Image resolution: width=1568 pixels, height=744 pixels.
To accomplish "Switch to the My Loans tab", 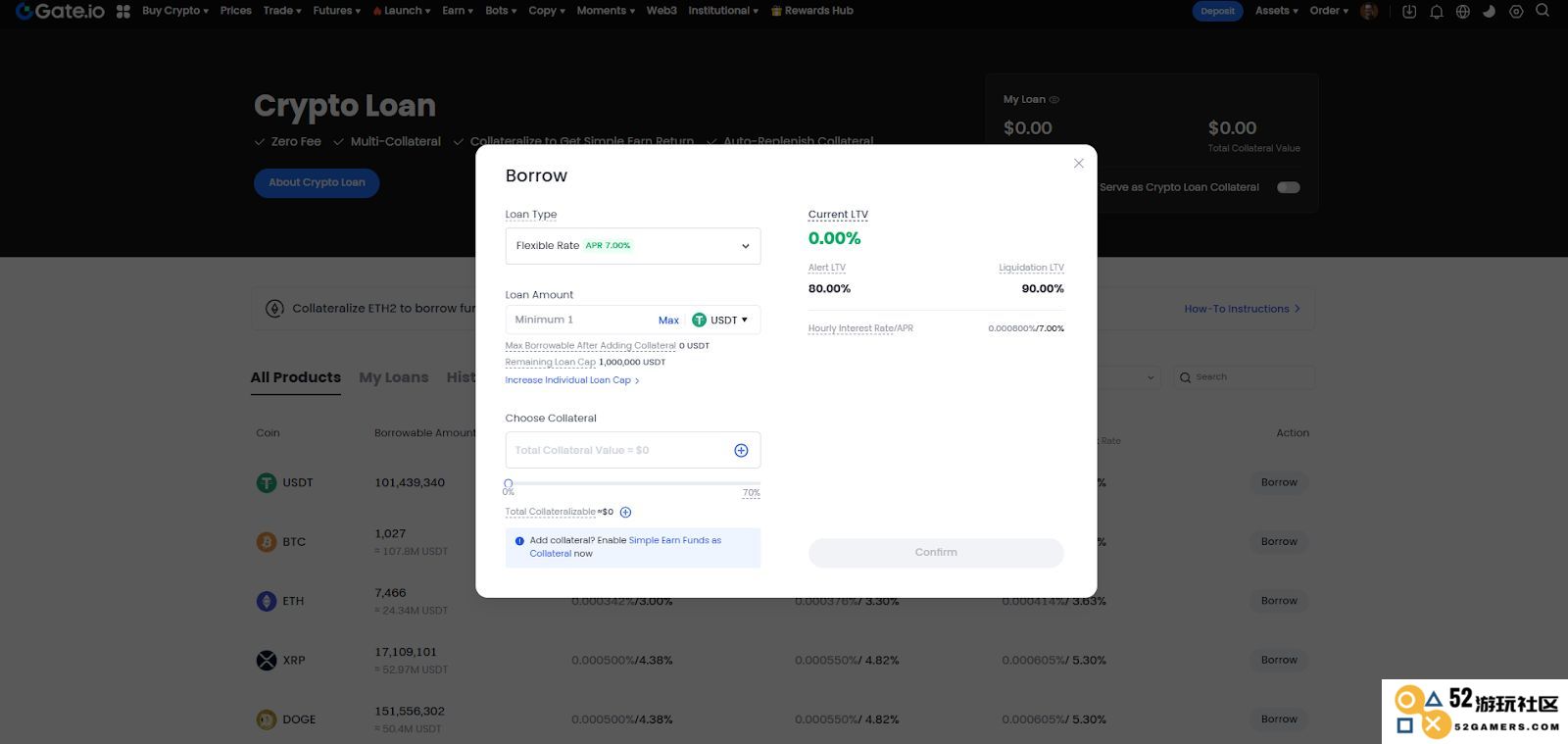I will click(x=394, y=377).
